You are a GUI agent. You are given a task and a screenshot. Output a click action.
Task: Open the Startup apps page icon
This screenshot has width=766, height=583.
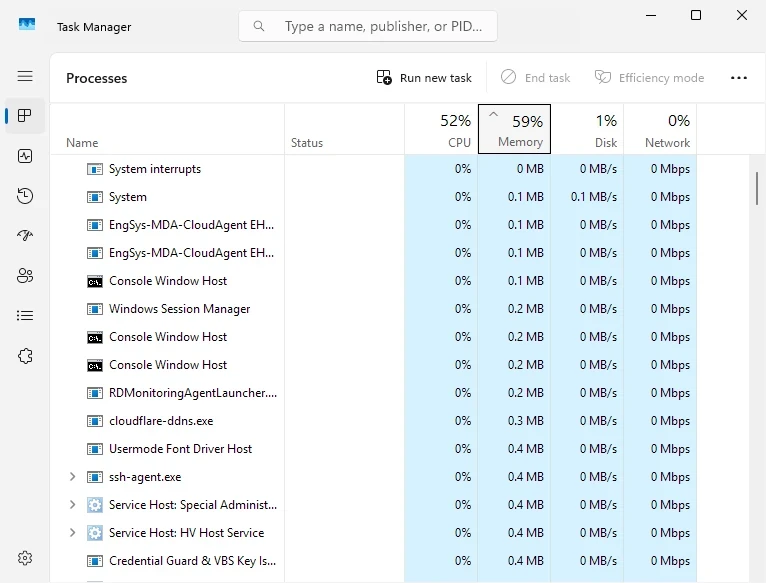click(x=25, y=236)
